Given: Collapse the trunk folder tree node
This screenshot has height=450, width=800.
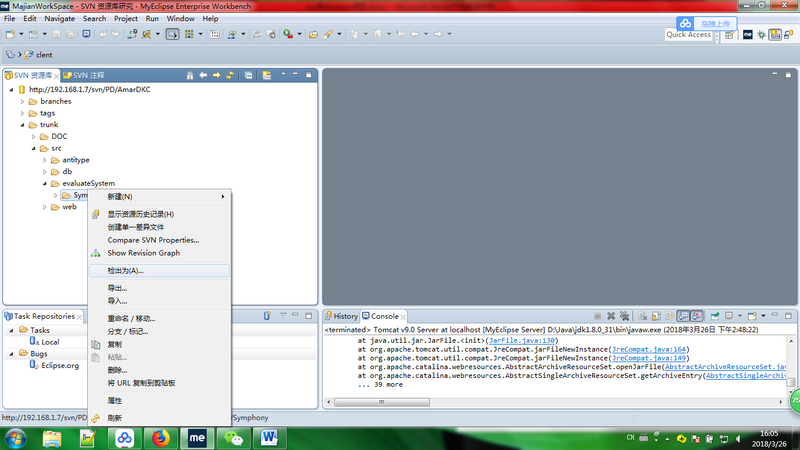Looking at the screenshot, I should (22, 125).
